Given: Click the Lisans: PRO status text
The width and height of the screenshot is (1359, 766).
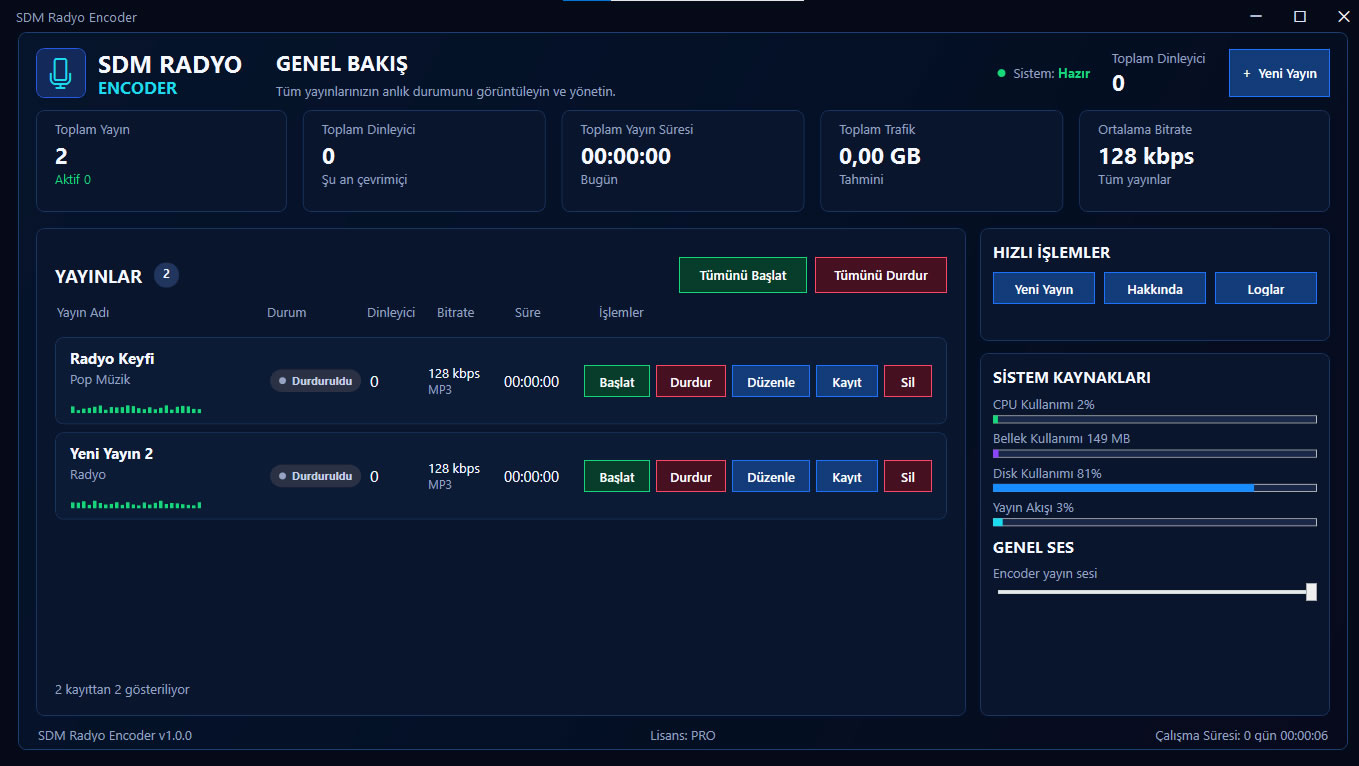Looking at the screenshot, I should pos(683,736).
